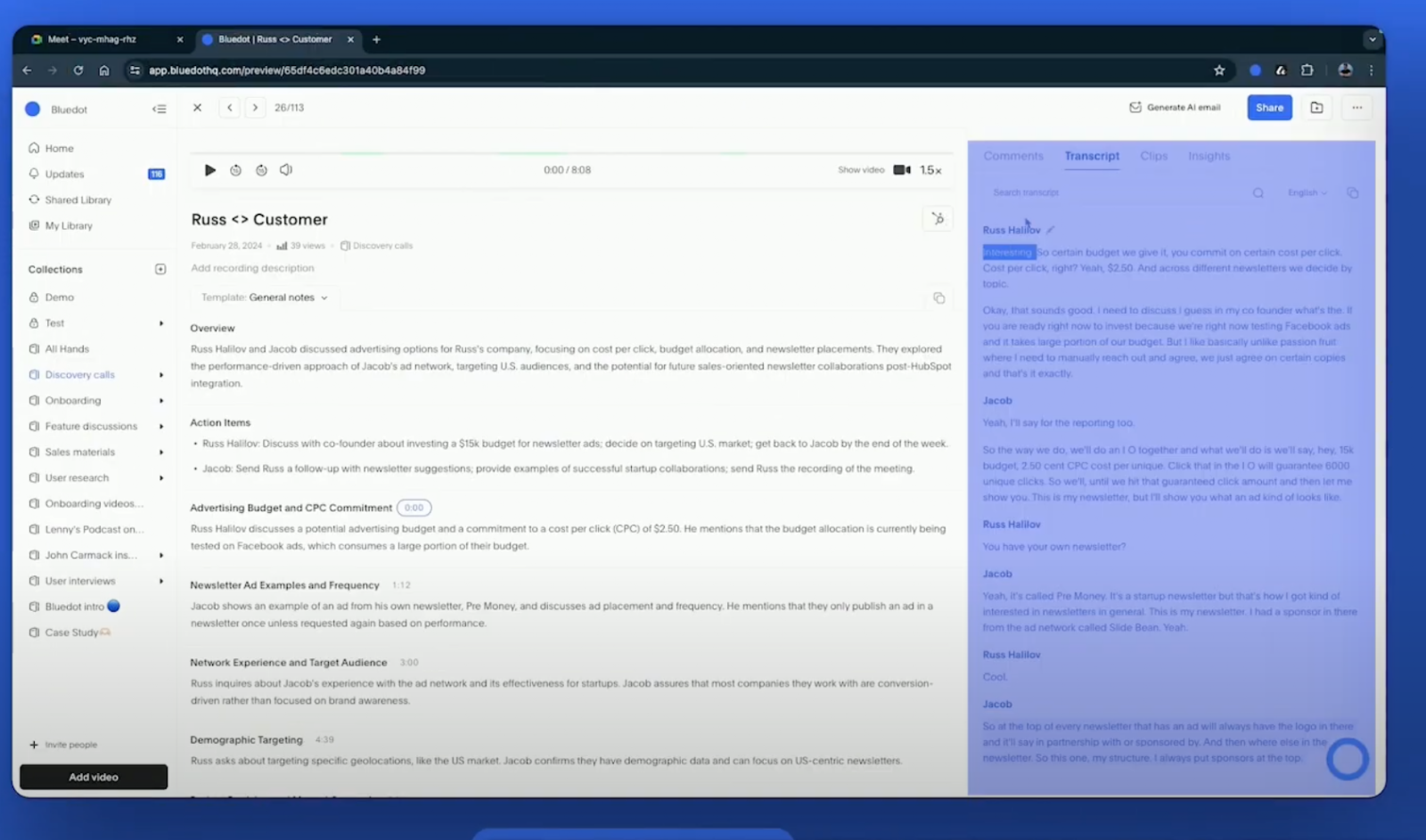Rewind playback a few seconds

point(235,170)
